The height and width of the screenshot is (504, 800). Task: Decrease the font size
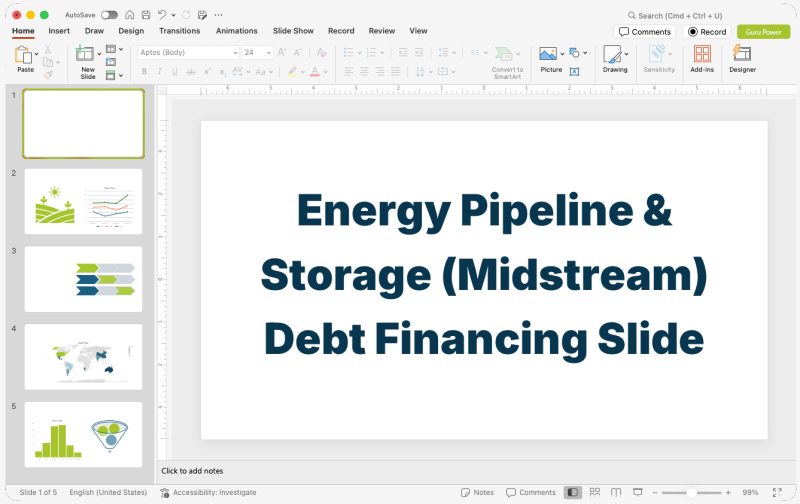click(x=297, y=52)
